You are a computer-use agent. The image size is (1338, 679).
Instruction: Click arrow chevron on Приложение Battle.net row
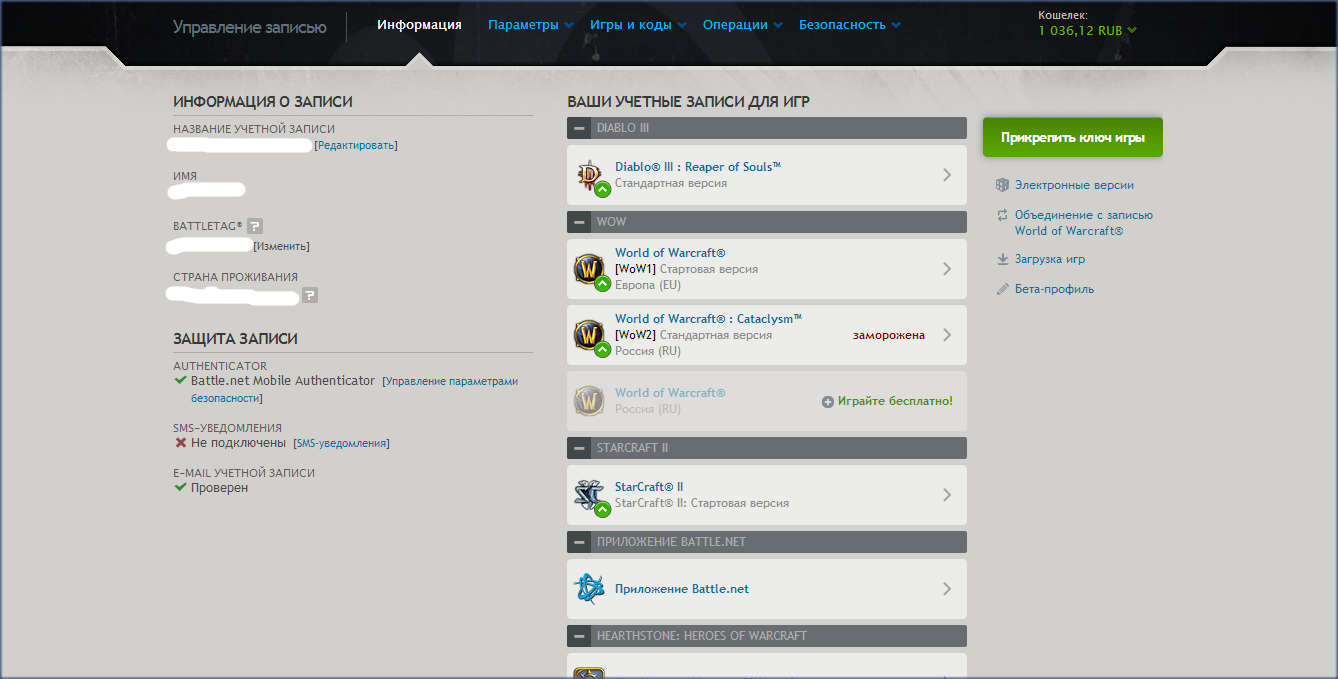(947, 589)
